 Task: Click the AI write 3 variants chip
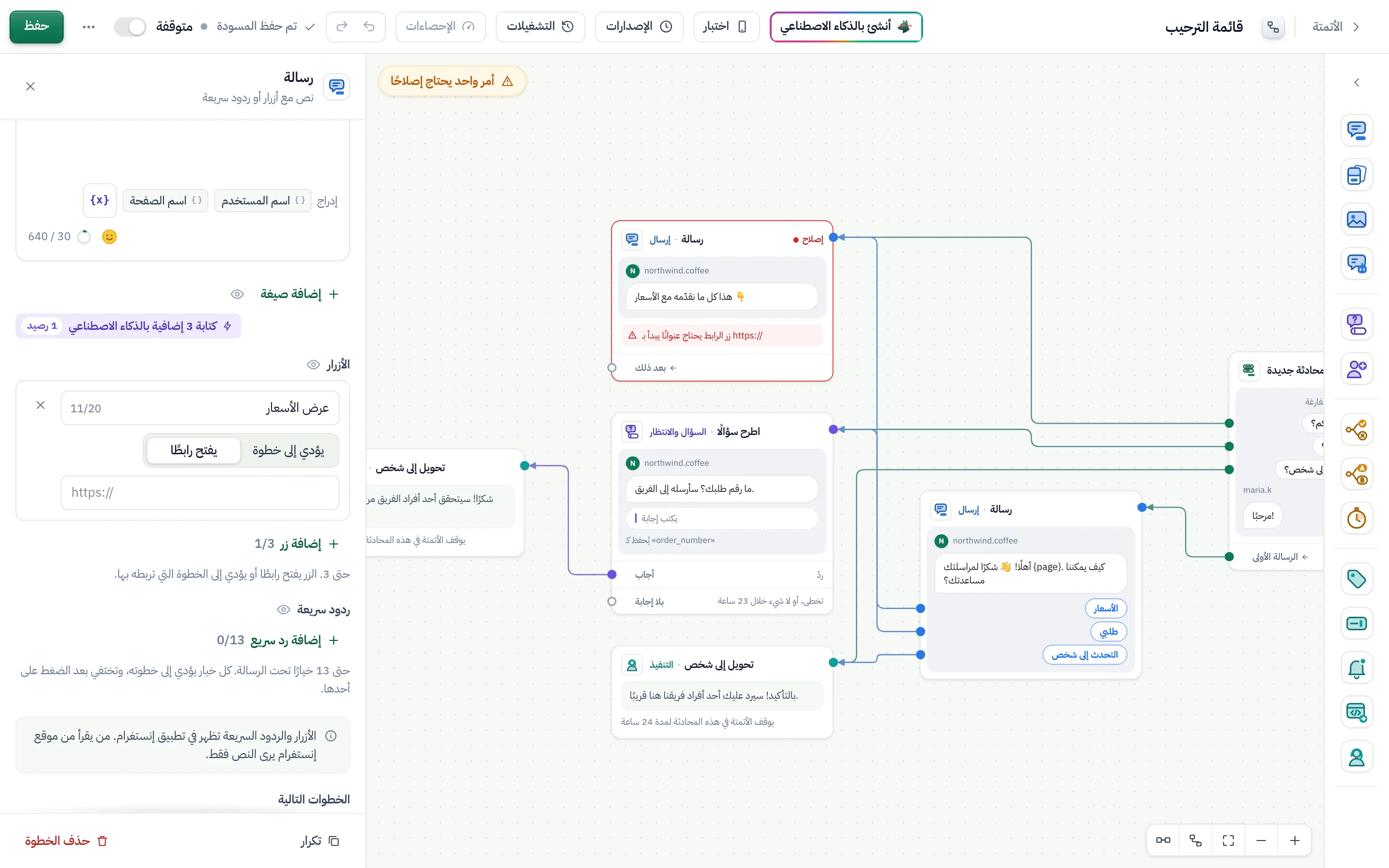click(128, 326)
